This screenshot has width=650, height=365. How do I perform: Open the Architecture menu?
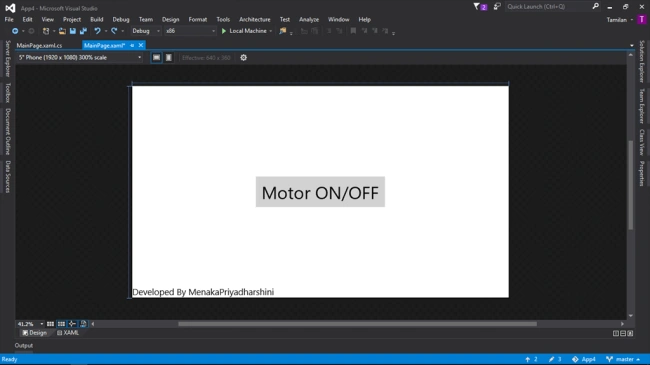tap(255, 19)
